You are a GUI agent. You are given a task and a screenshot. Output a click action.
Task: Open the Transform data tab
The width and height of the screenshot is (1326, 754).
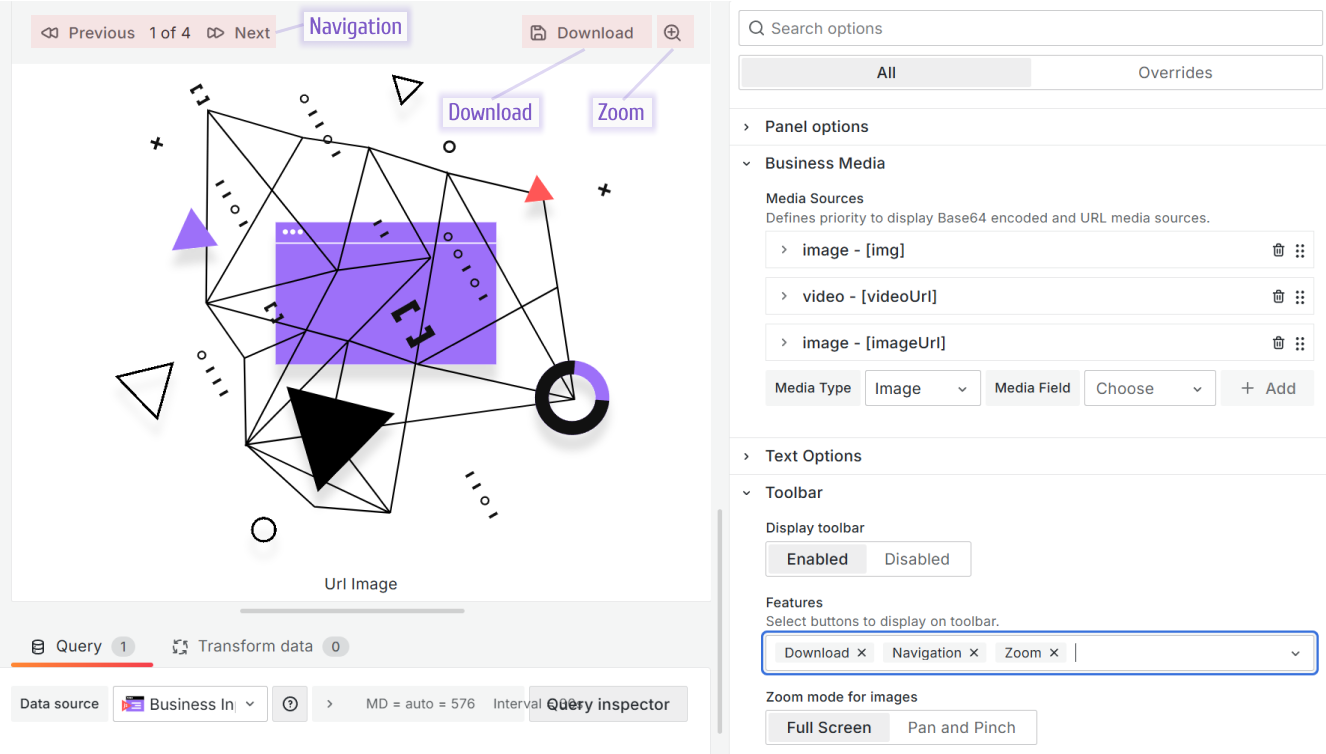(258, 646)
